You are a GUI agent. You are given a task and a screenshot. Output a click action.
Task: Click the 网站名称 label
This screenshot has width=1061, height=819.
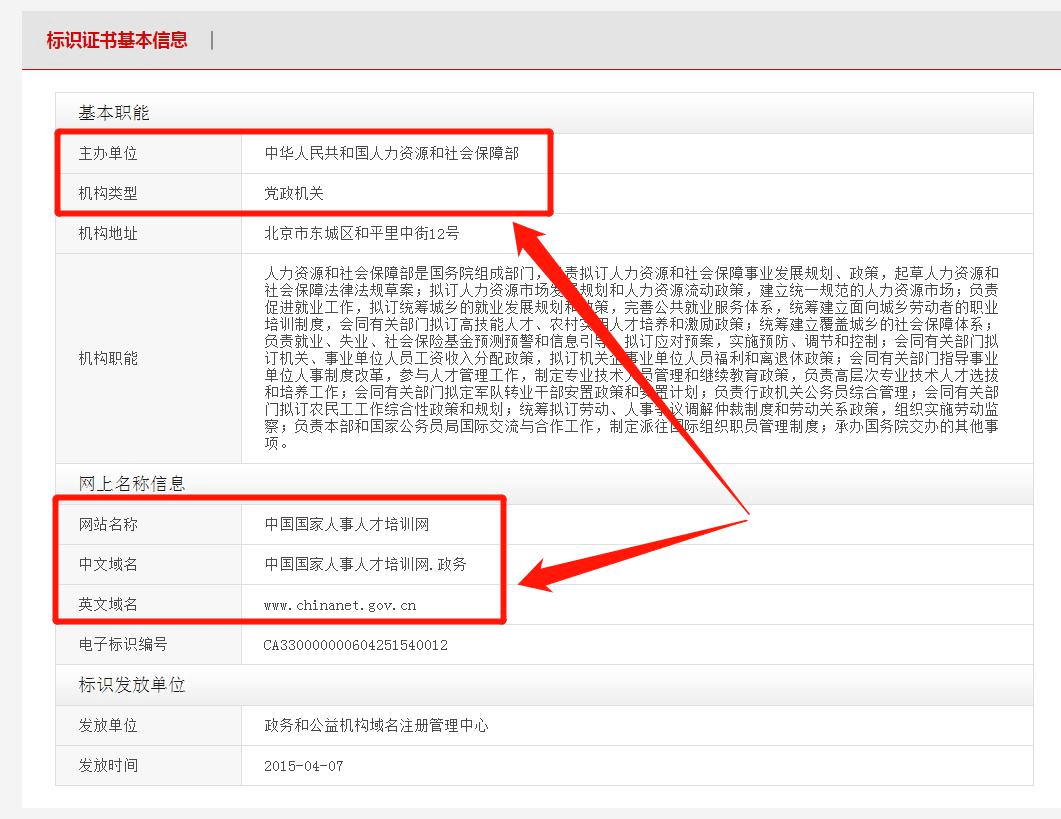108,524
